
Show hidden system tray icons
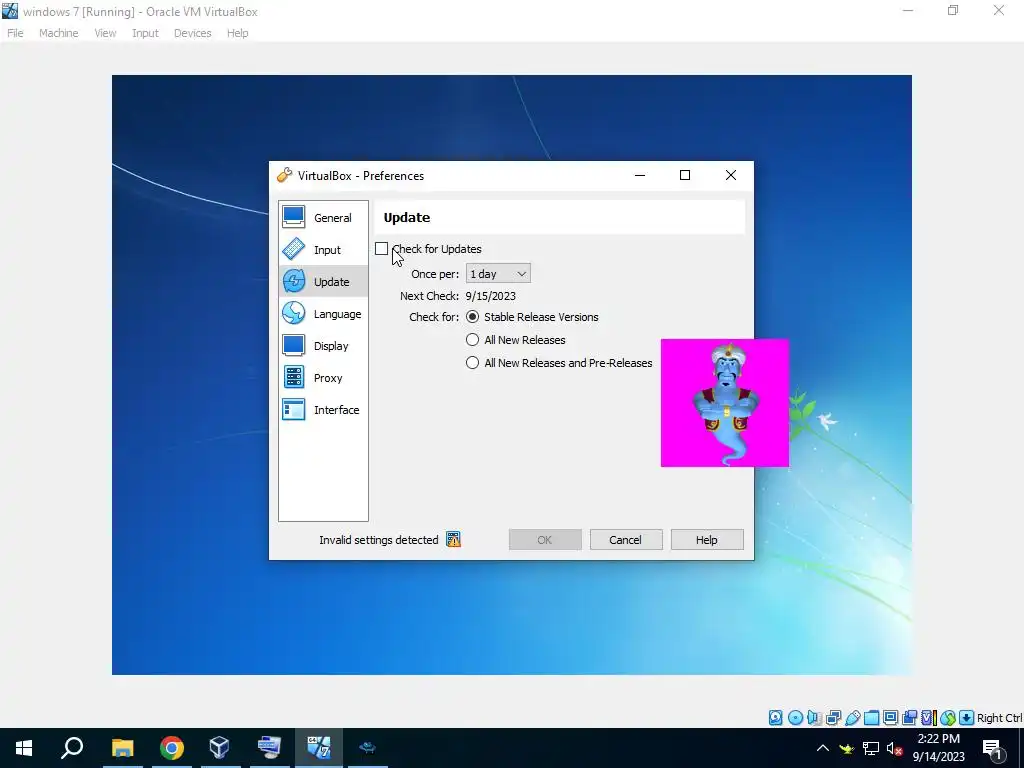click(x=823, y=748)
